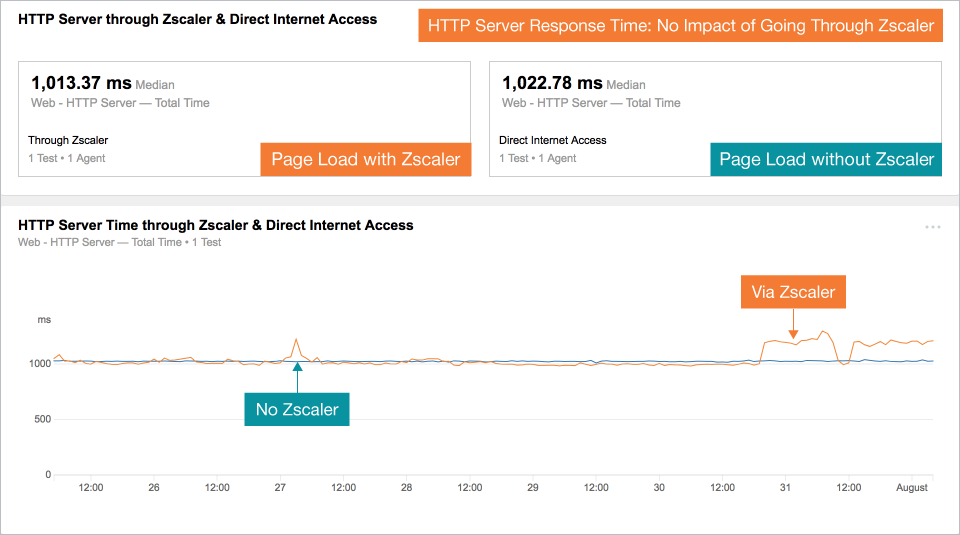Image resolution: width=960 pixels, height=535 pixels.
Task: Click the August label on time axis
Action: tap(911, 488)
